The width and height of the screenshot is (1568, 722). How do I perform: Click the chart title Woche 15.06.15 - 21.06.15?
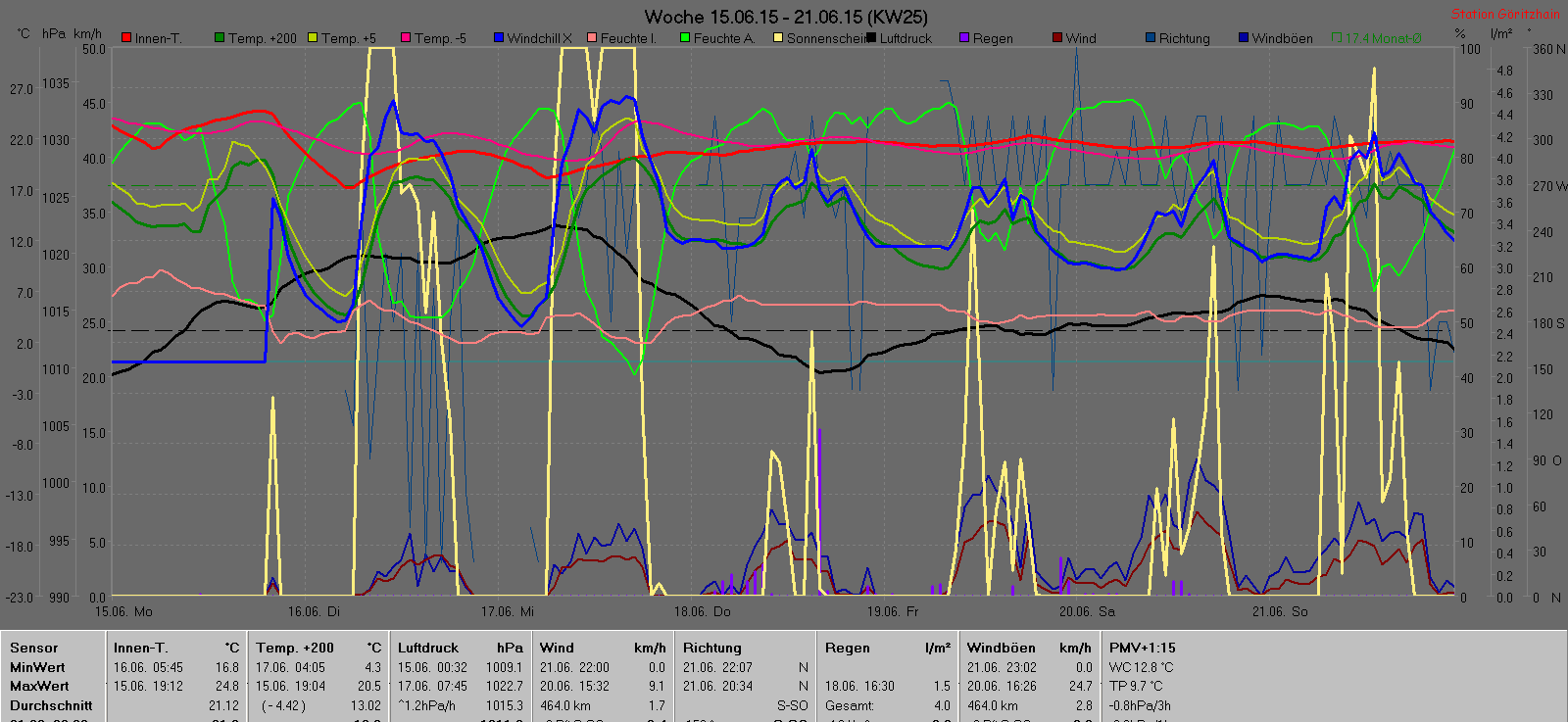786,17
